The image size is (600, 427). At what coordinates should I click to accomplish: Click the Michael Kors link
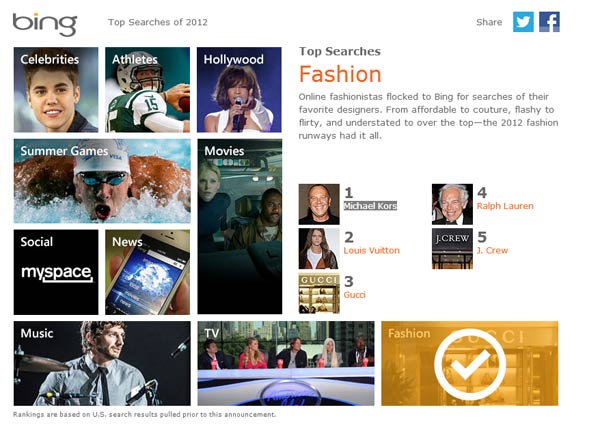[370, 206]
